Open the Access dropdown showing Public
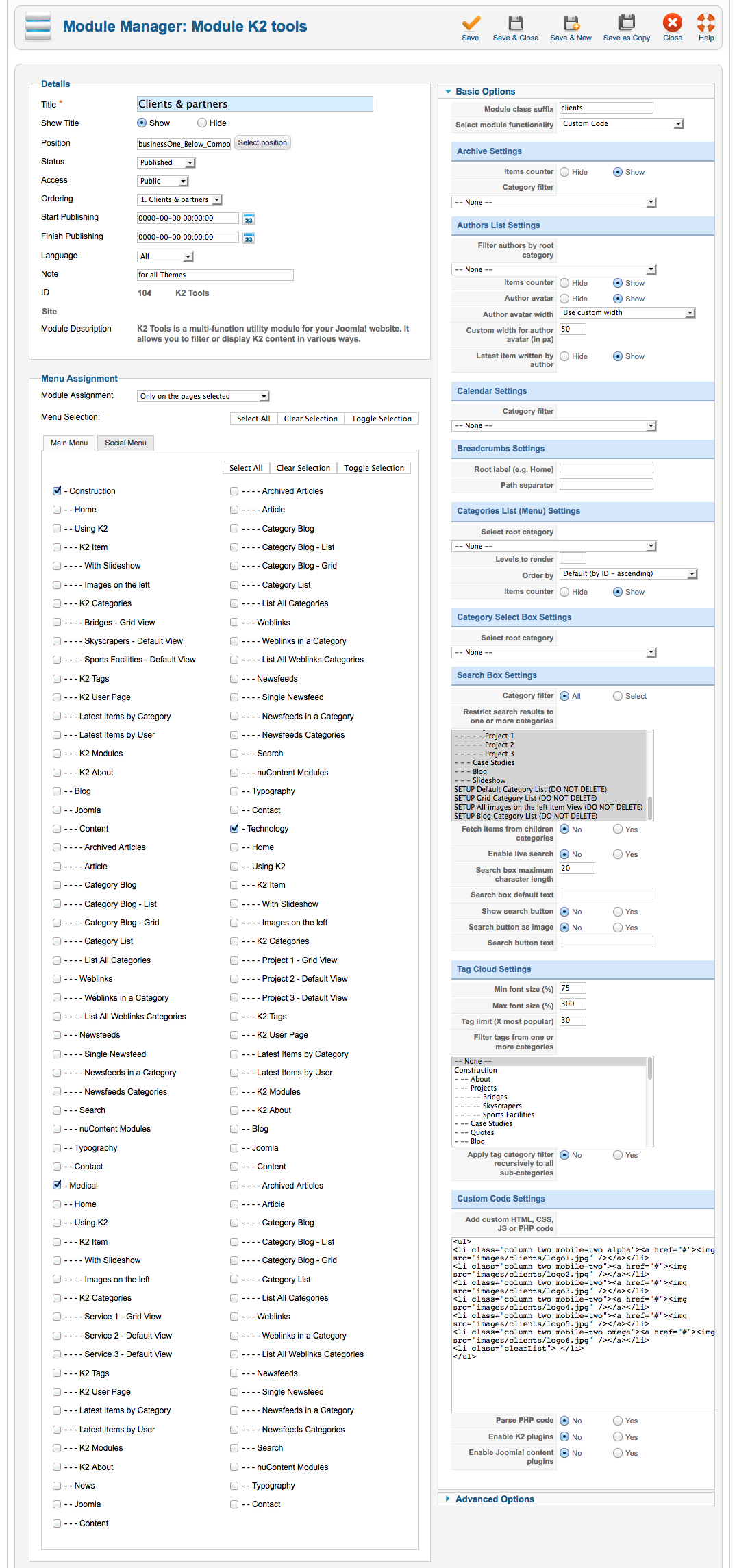 [163, 181]
